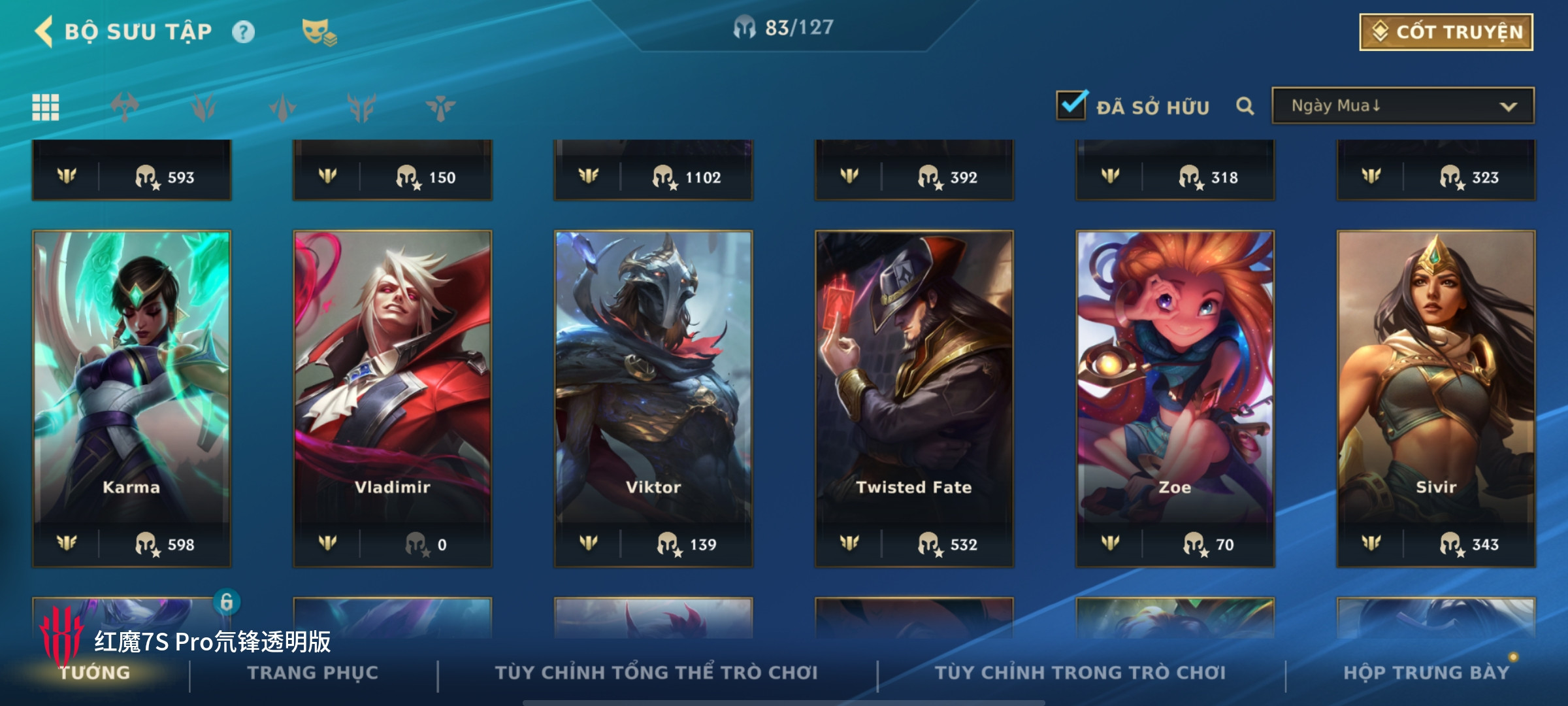Open champion search magnifier
This screenshot has width=1568, height=706.
tap(1245, 106)
